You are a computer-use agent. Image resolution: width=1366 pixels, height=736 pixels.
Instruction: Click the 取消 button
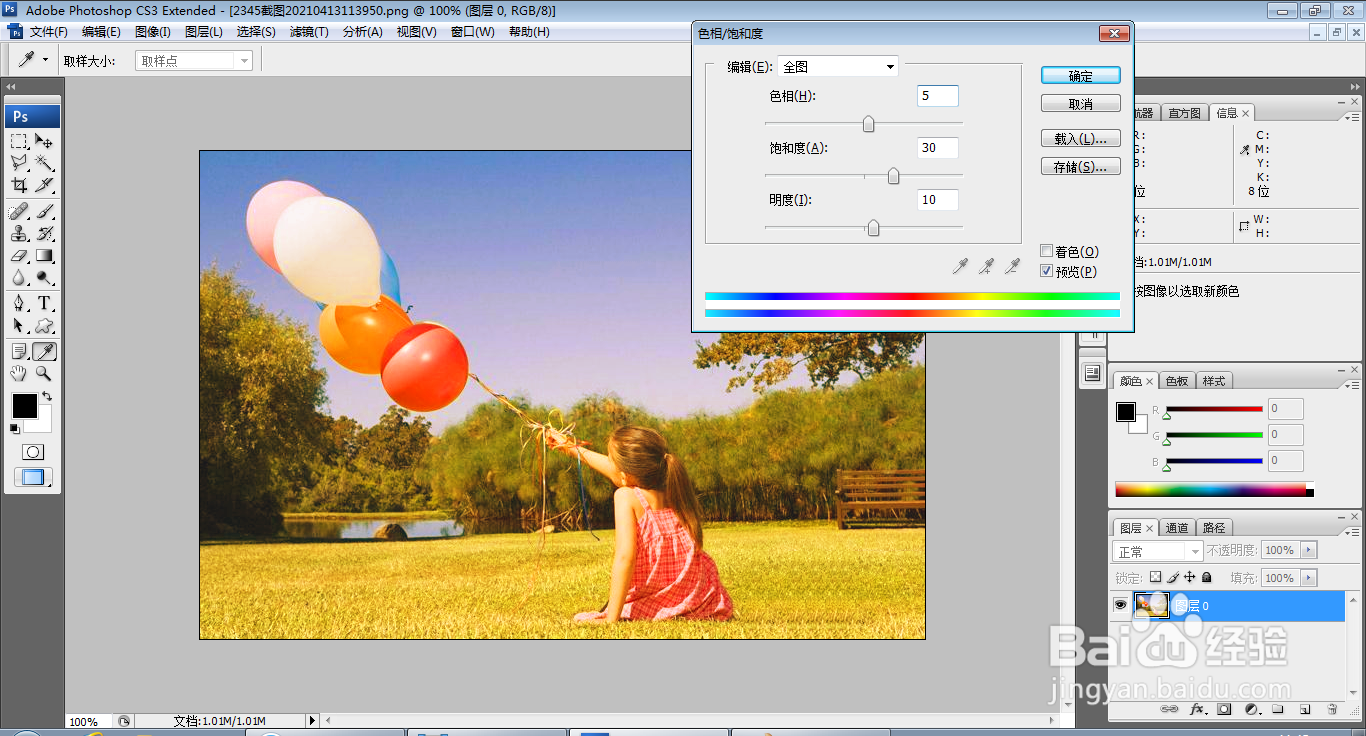point(1080,104)
